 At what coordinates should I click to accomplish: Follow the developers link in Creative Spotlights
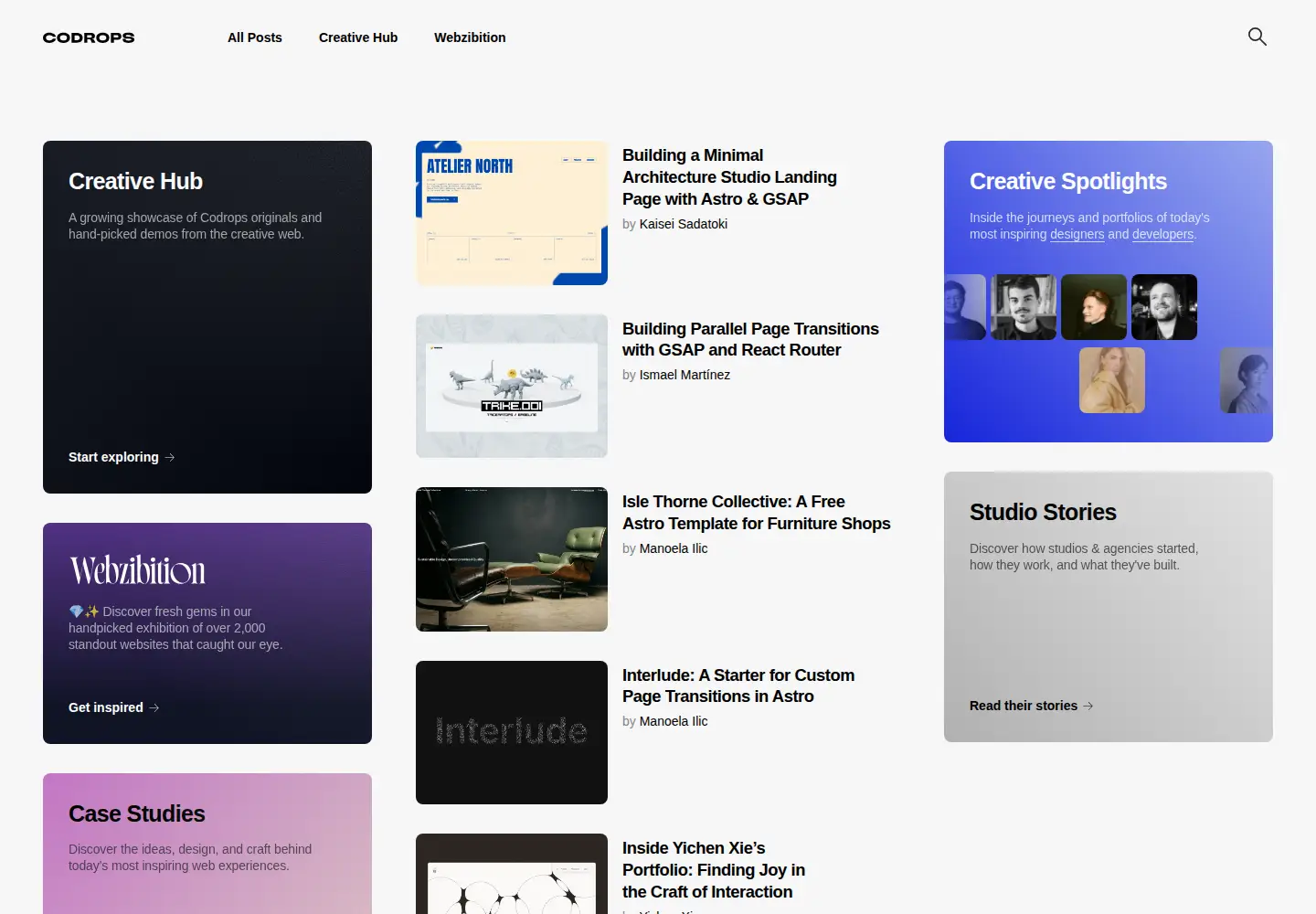pos(1162,234)
